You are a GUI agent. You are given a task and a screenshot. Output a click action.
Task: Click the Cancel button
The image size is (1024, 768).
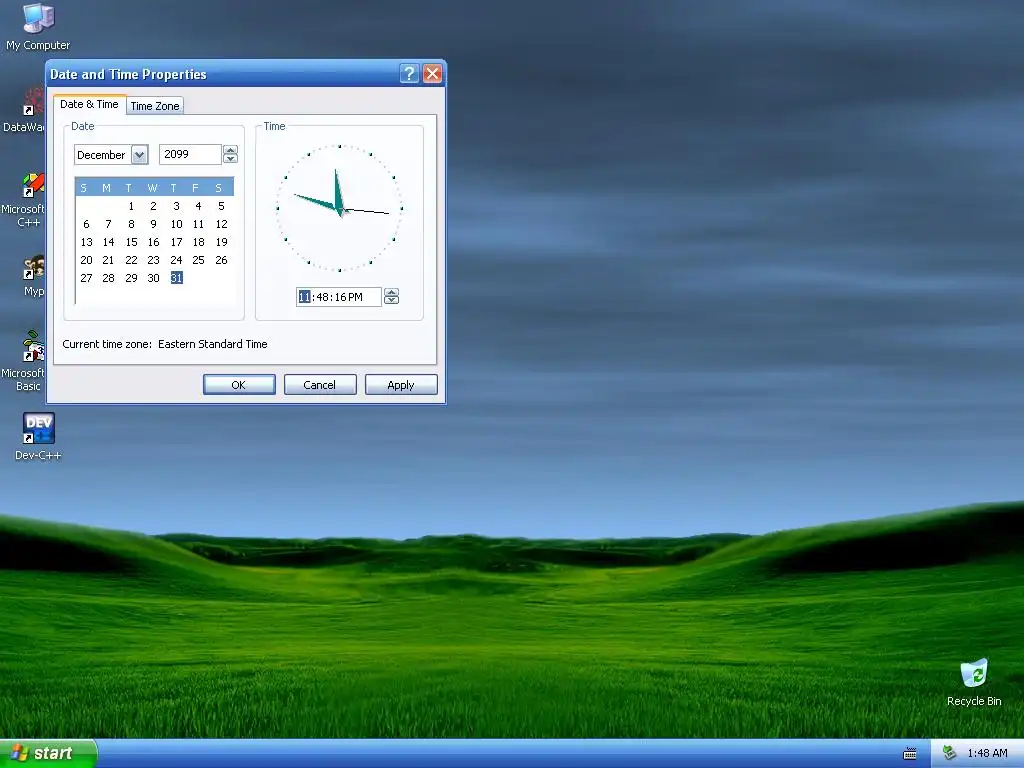point(320,385)
